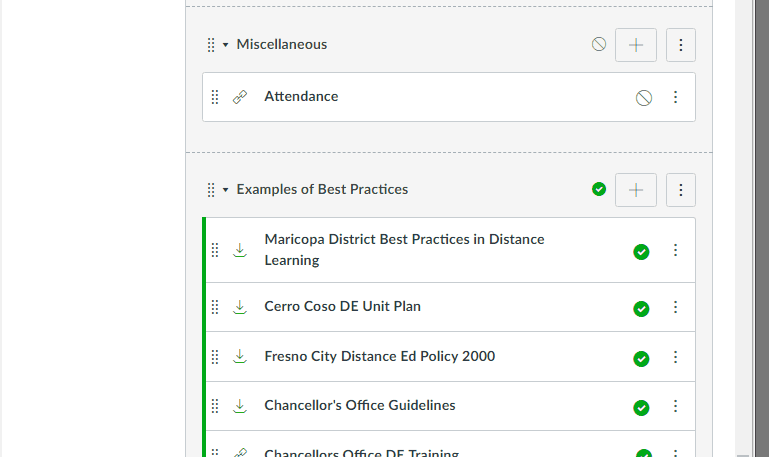Collapse the Examples of Best Practices module
Viewport: 769px width, 457px height.
226,190
